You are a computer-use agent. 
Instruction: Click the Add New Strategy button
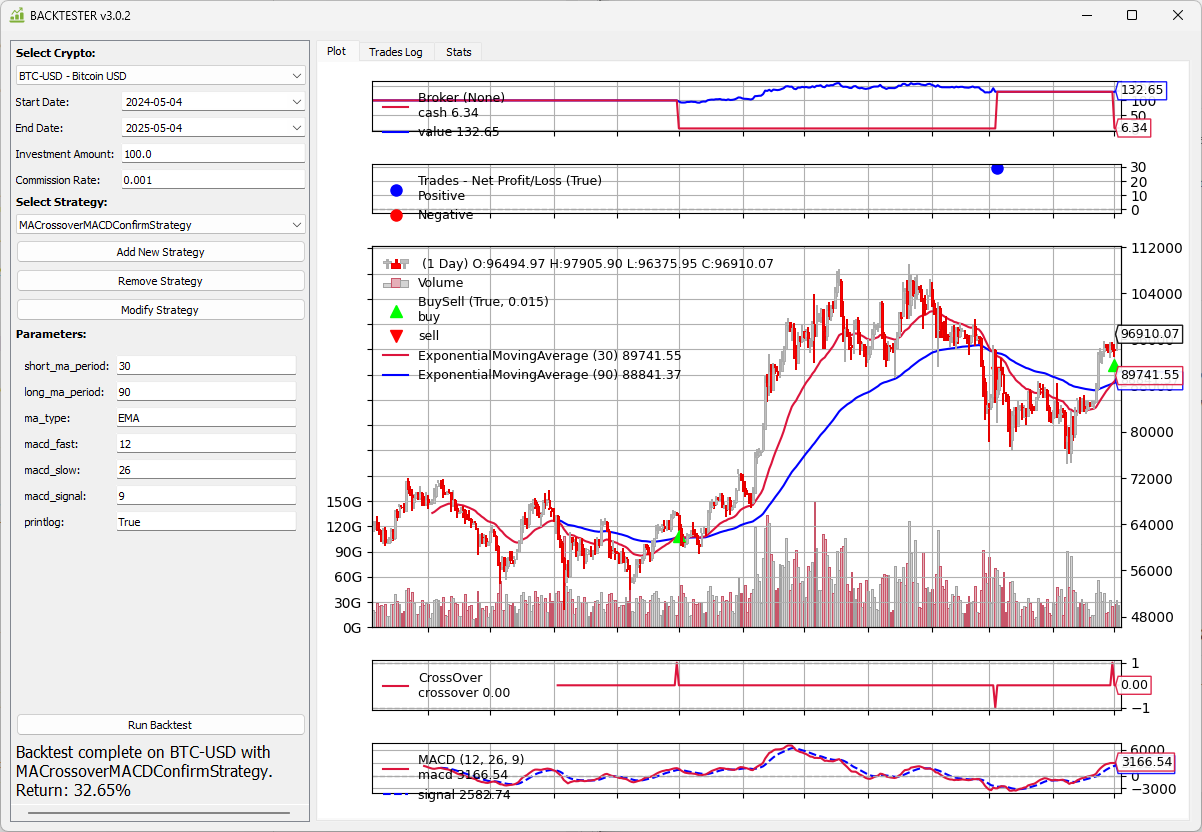[x=160, y=252]
